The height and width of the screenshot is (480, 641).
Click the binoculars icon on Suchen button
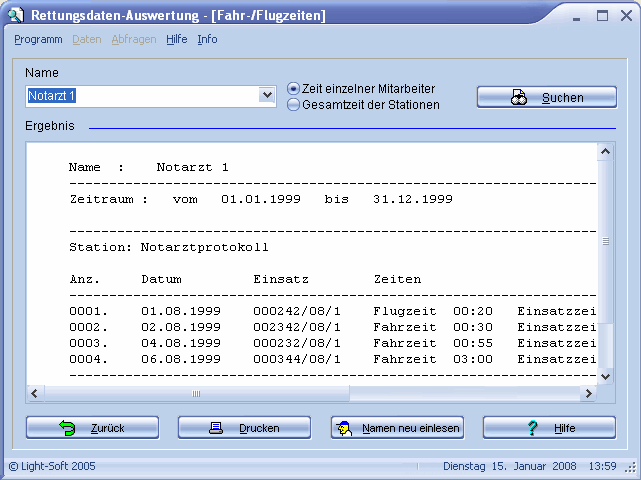pos(519,97)
